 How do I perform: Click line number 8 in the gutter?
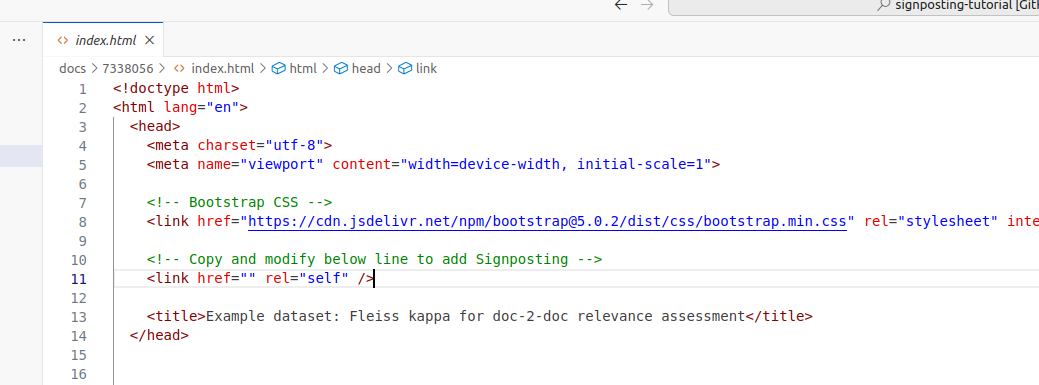click(x=82, y=222)
